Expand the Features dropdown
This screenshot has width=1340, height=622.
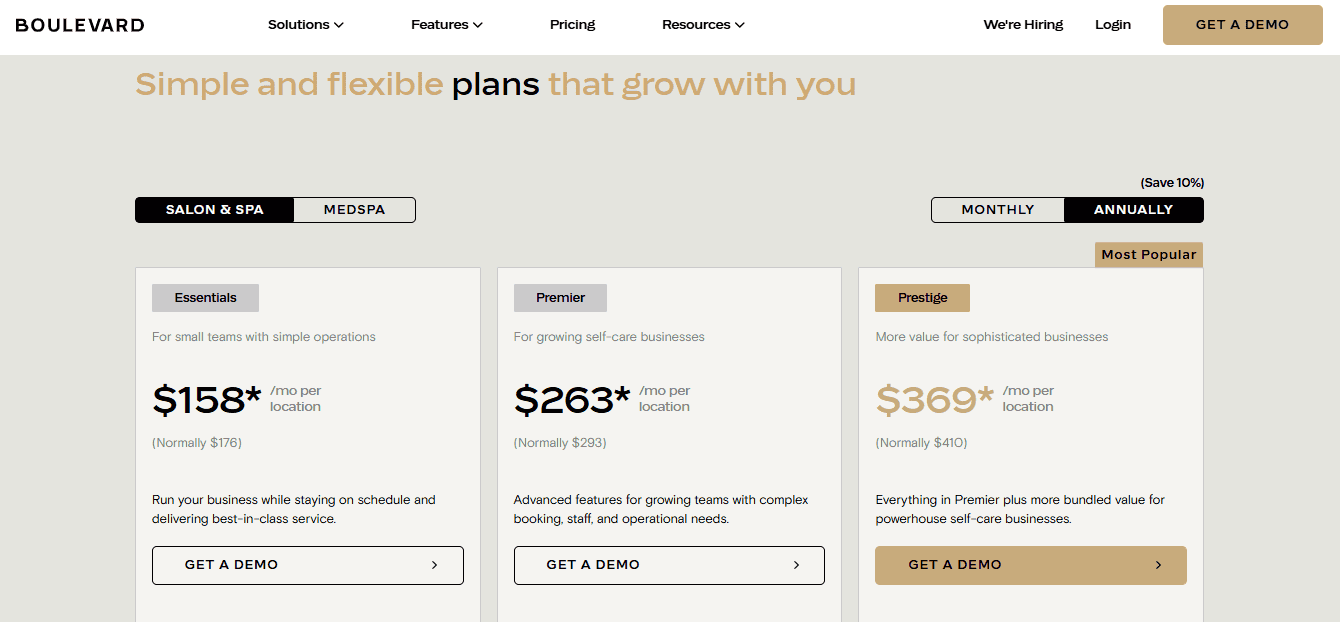(x=446, y=24)
